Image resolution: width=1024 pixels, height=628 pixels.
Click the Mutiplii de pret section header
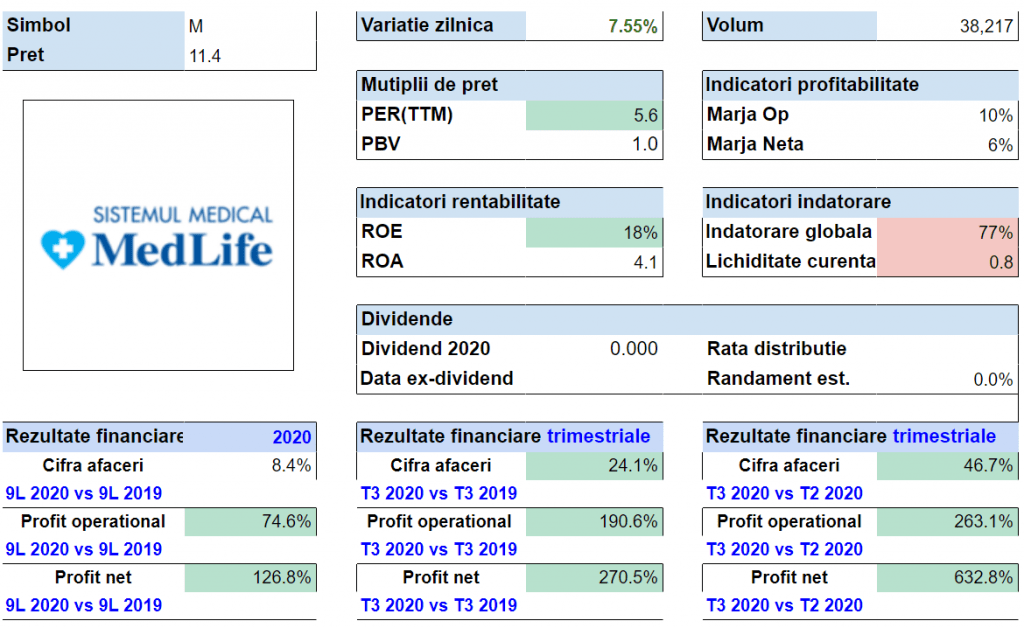(x=509, y=85)
